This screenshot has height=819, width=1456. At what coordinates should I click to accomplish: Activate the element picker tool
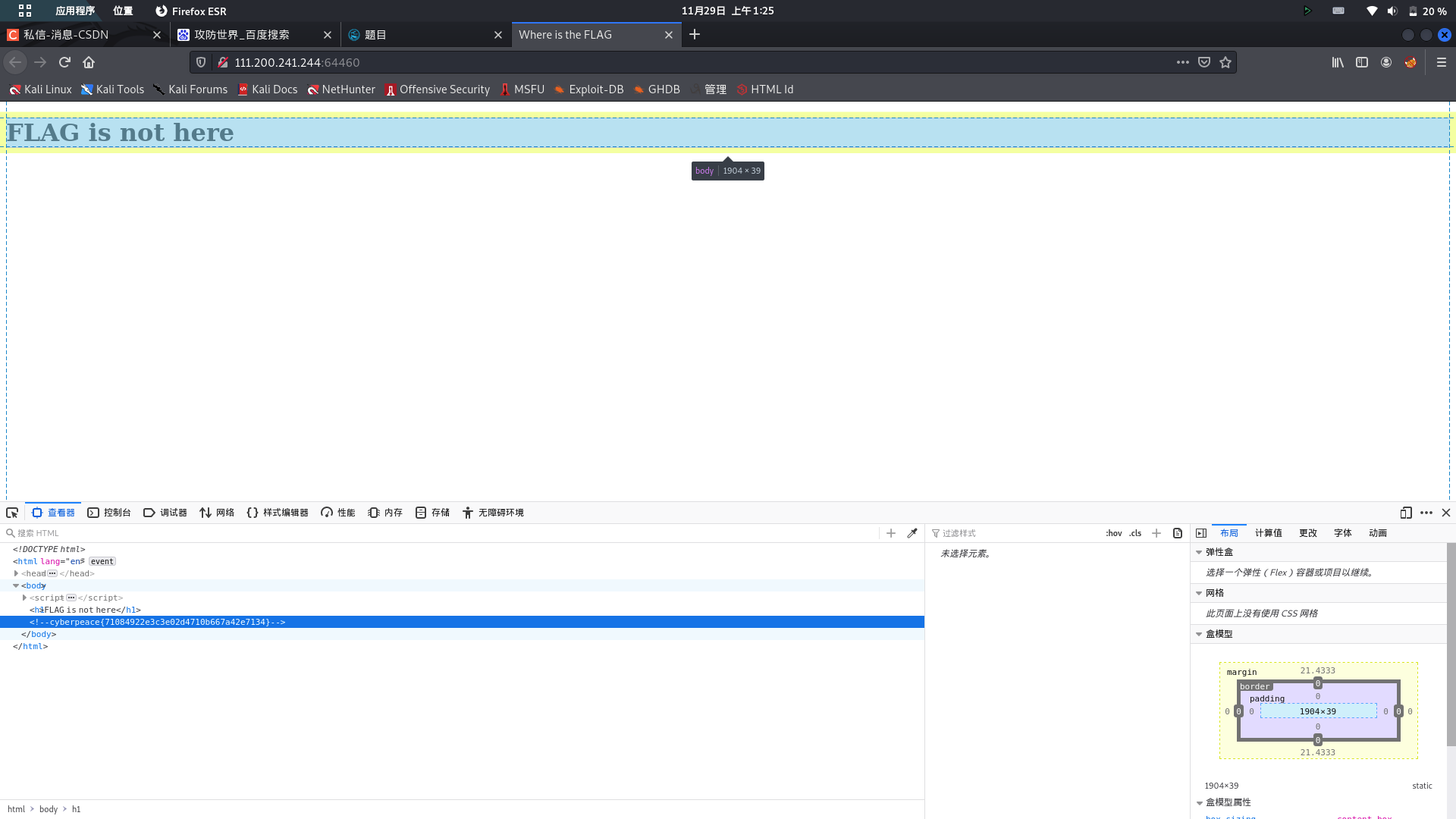click(12, 513)
